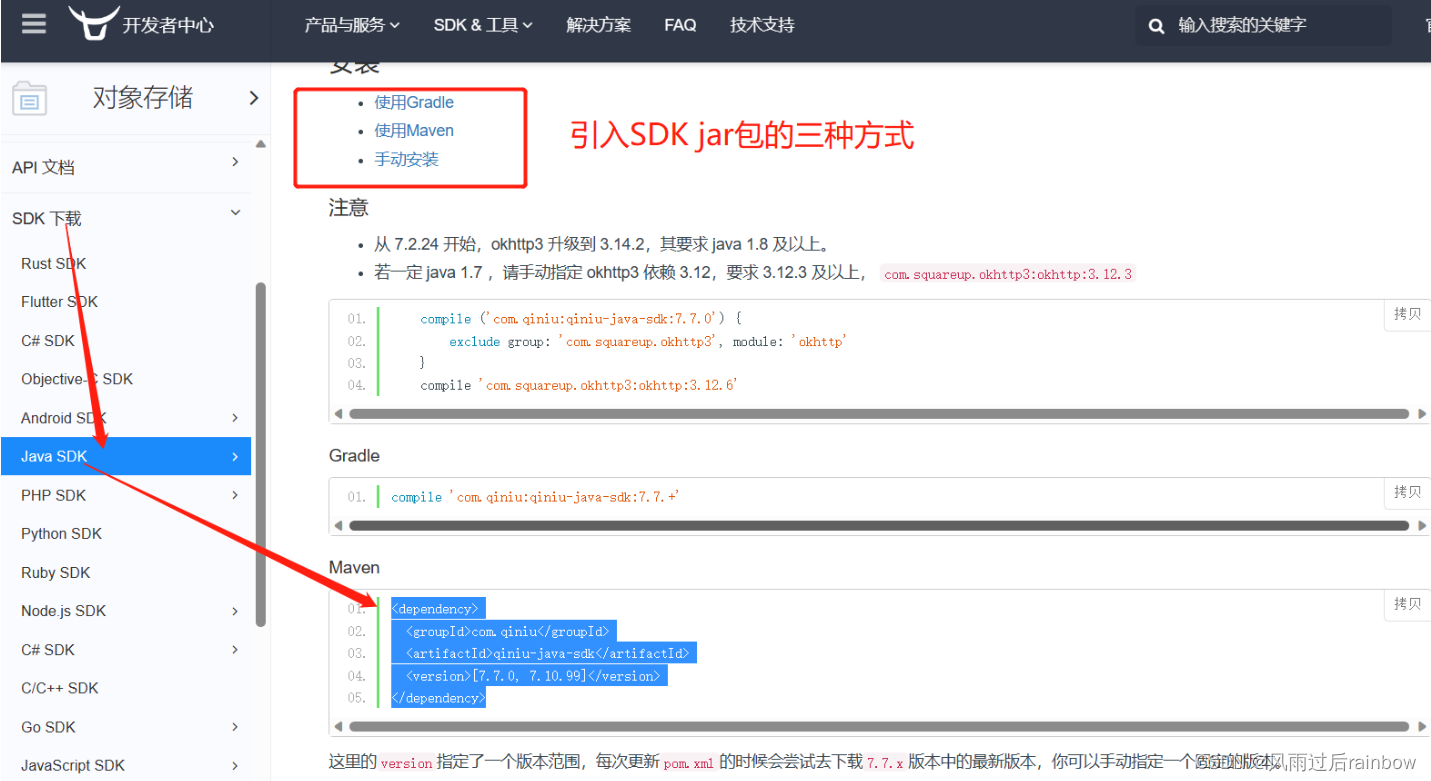Click the artifactId qiniu-java-sdk line
This screenshot has width=1431, height=781.
click(x=548, y=654)
